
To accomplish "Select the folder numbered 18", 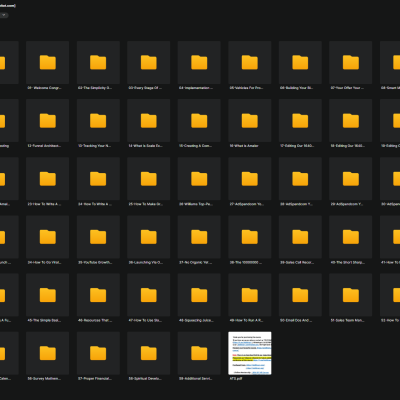I will point(351,121).
